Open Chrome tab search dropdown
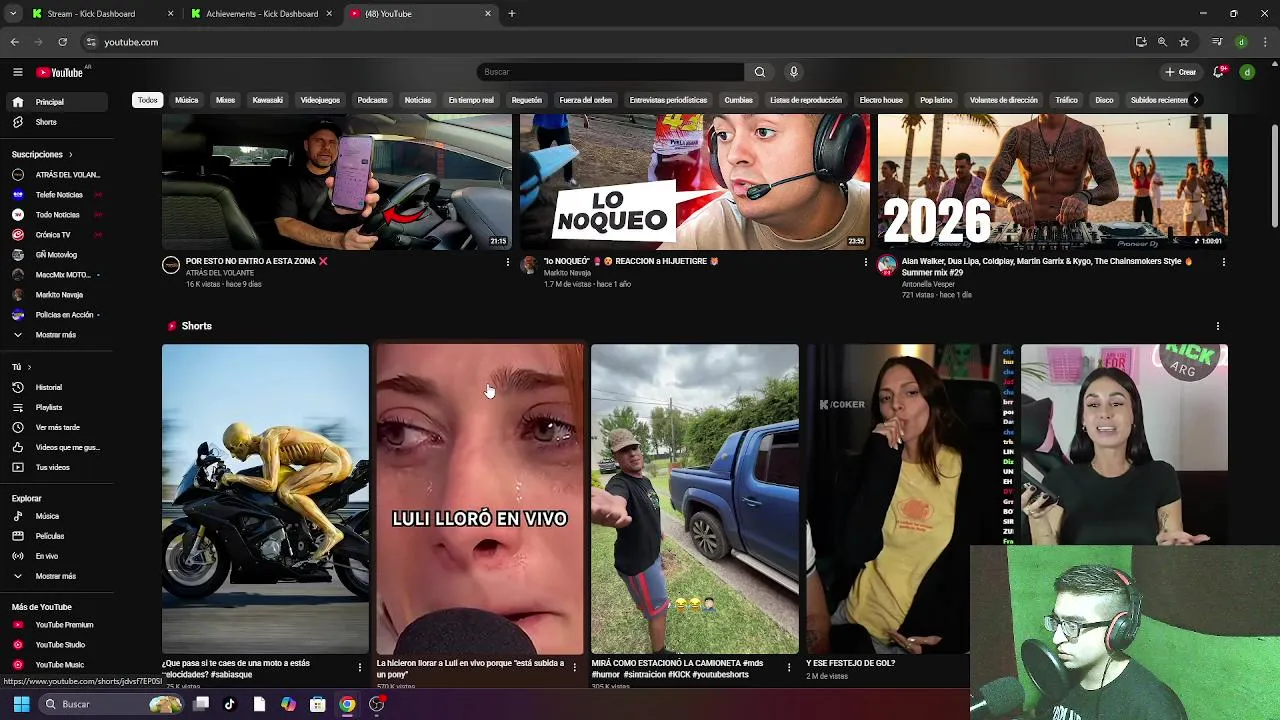1280x720 pixels. (13, 14)
